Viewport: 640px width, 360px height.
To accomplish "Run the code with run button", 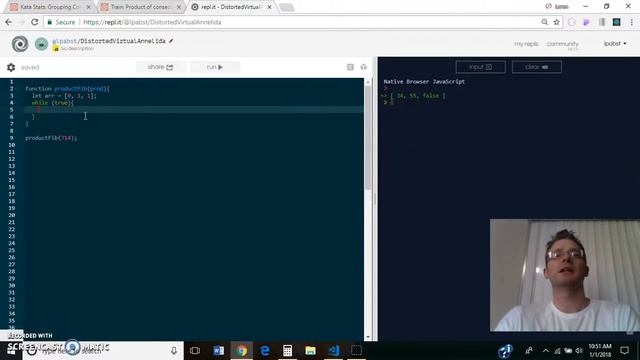I will [x=215, y=67].
